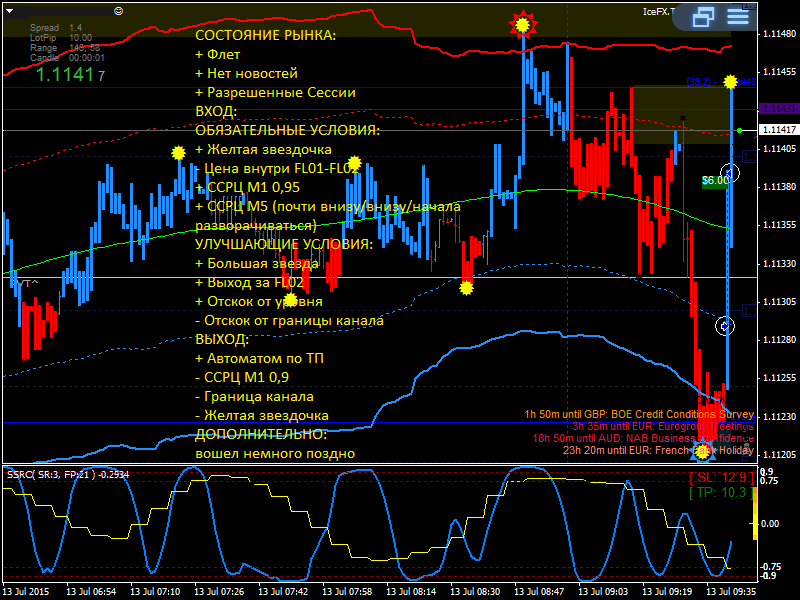Open the hamburger menu icon

[x=737, y=16]
